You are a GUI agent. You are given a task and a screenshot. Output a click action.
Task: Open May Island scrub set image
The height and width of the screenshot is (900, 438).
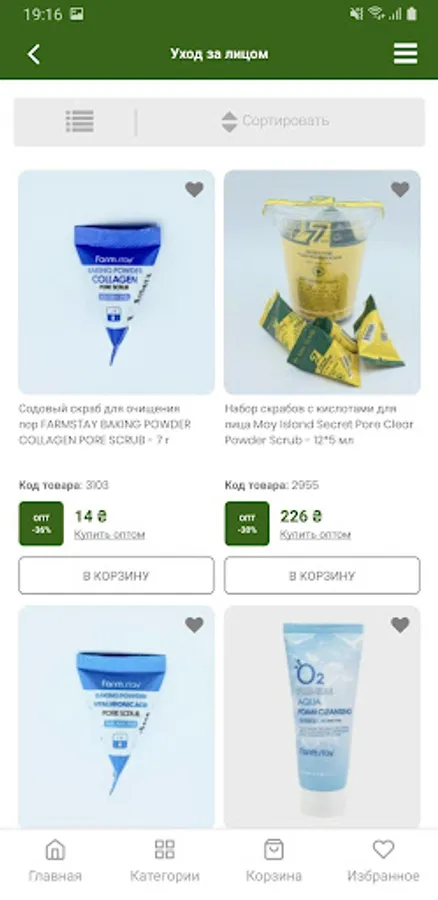(x=322, y=282)
